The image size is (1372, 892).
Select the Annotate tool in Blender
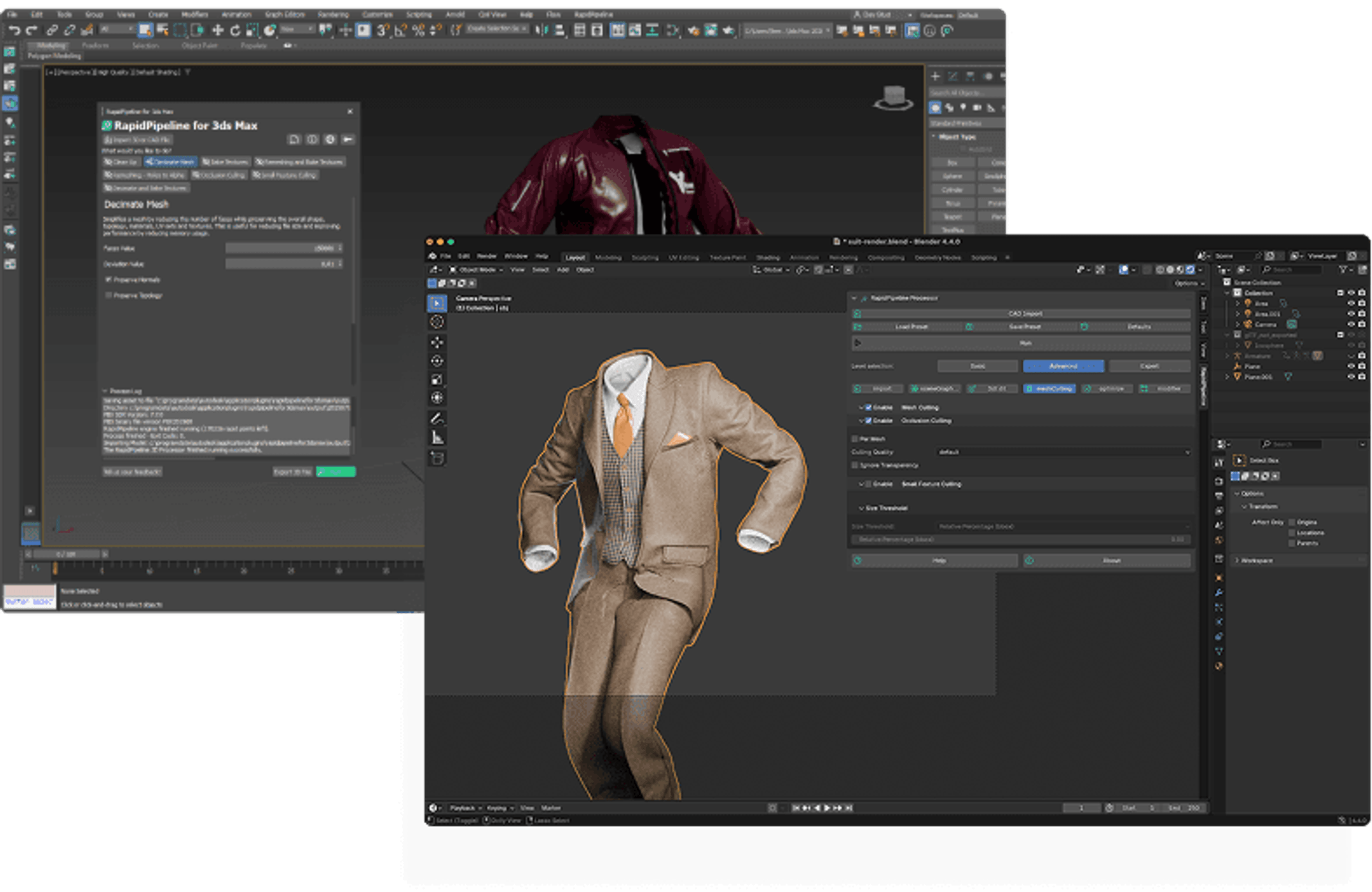point(437,419)
